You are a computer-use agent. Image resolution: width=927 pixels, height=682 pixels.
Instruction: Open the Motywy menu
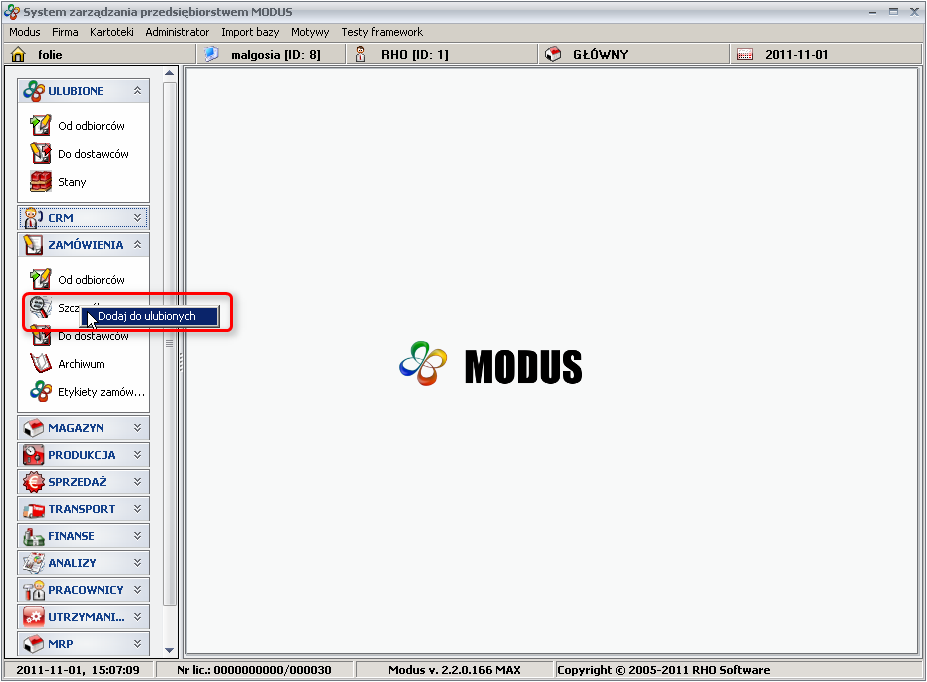(310, 32)
